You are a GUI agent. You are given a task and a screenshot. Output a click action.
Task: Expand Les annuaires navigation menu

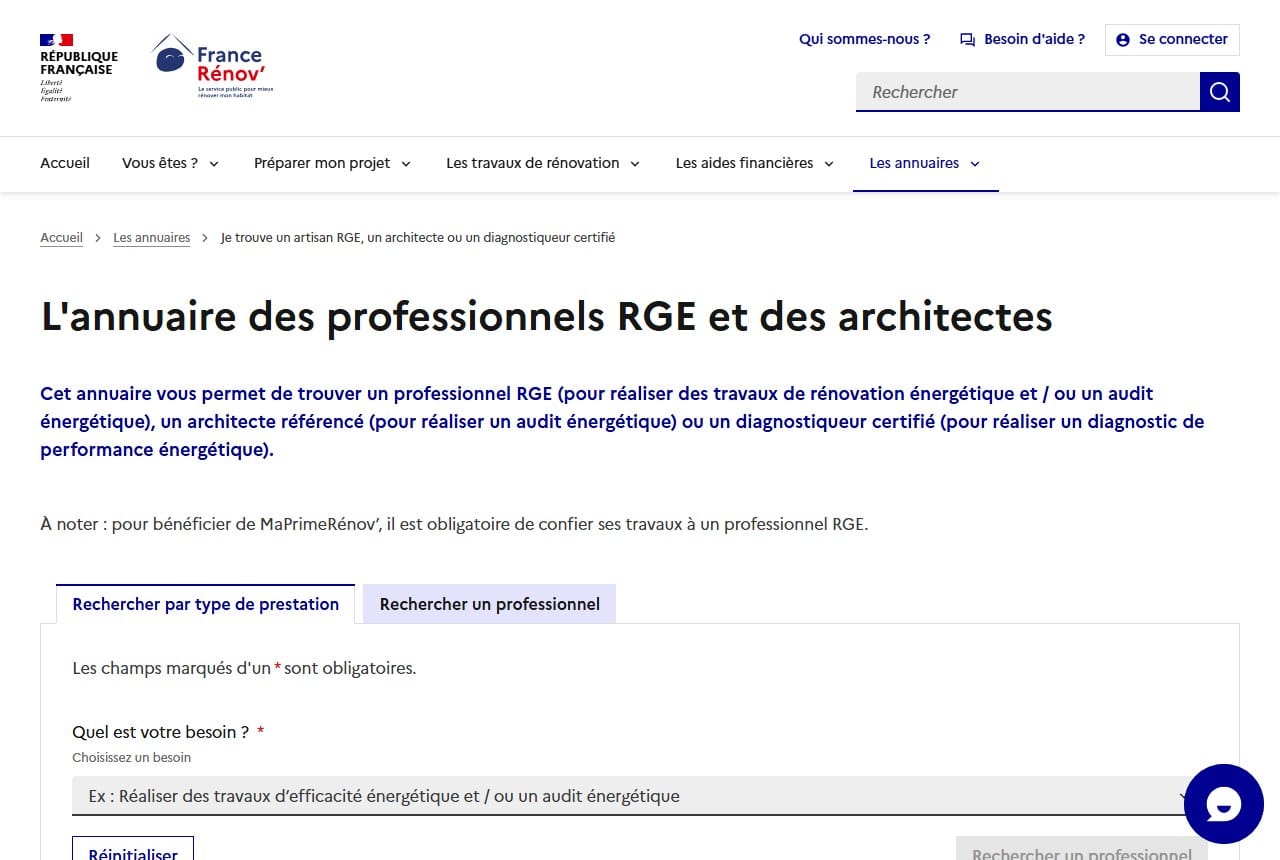[926, 163]
